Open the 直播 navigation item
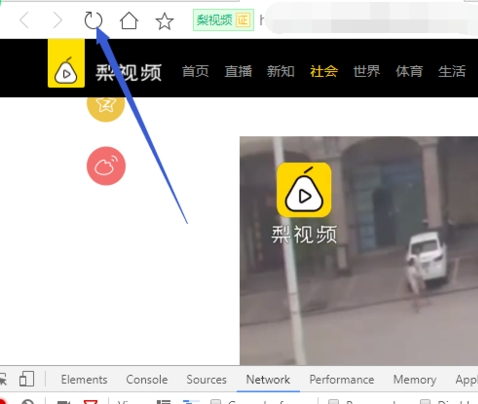 [x=238, y=71]
